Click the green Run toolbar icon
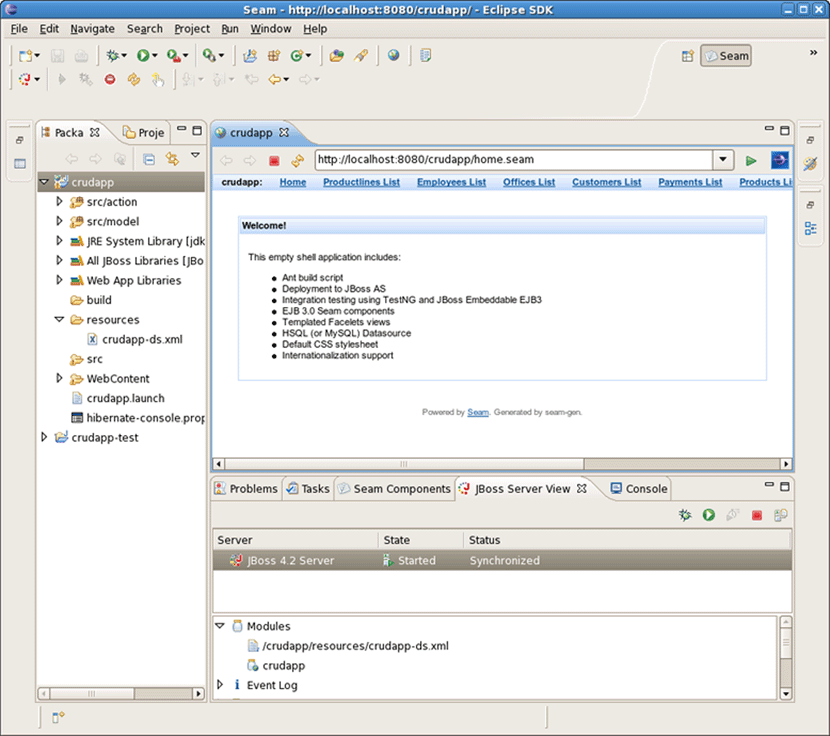Viewport: 830px width, 736px height. [143, 56]
